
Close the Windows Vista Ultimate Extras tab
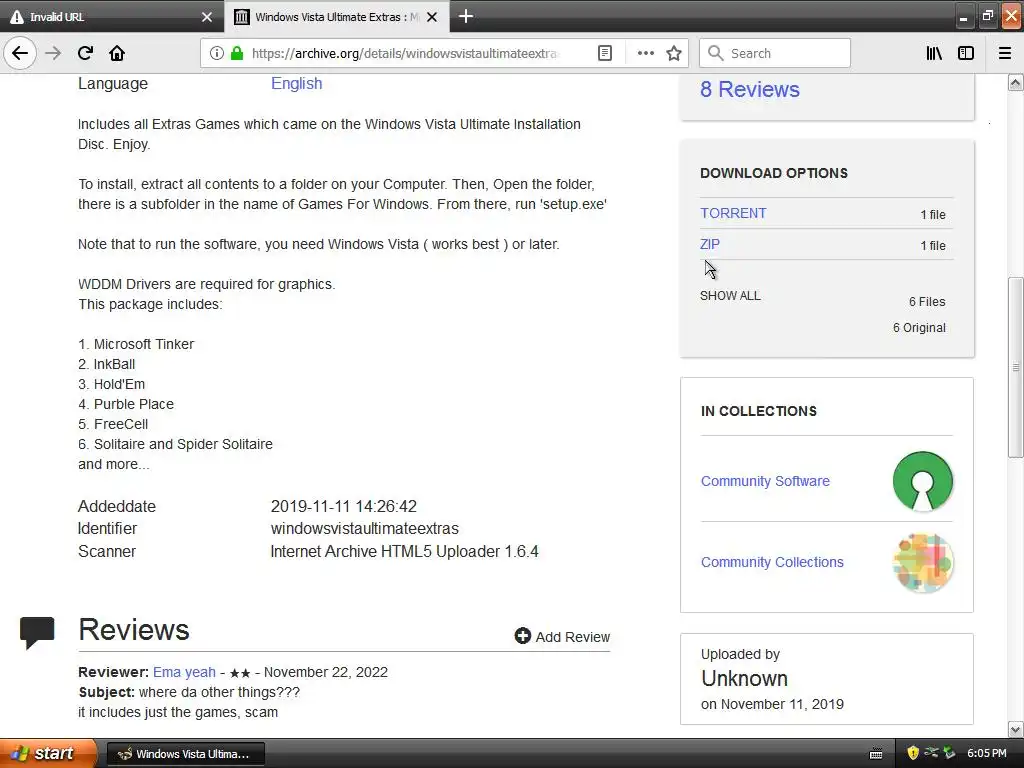[x=432, y=17]
